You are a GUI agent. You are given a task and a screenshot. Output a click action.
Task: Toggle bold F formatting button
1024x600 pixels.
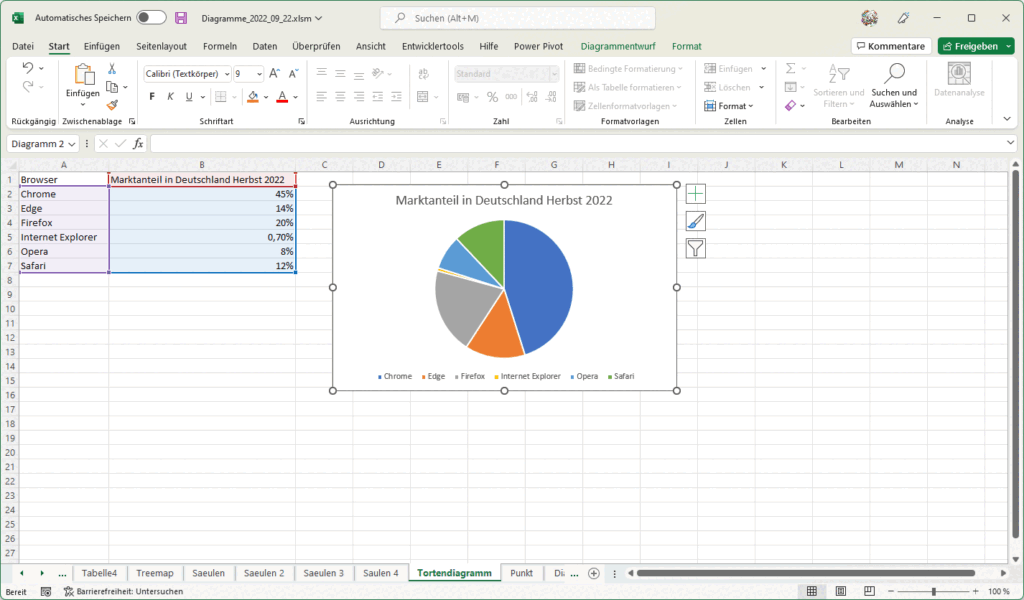(152, 97)
